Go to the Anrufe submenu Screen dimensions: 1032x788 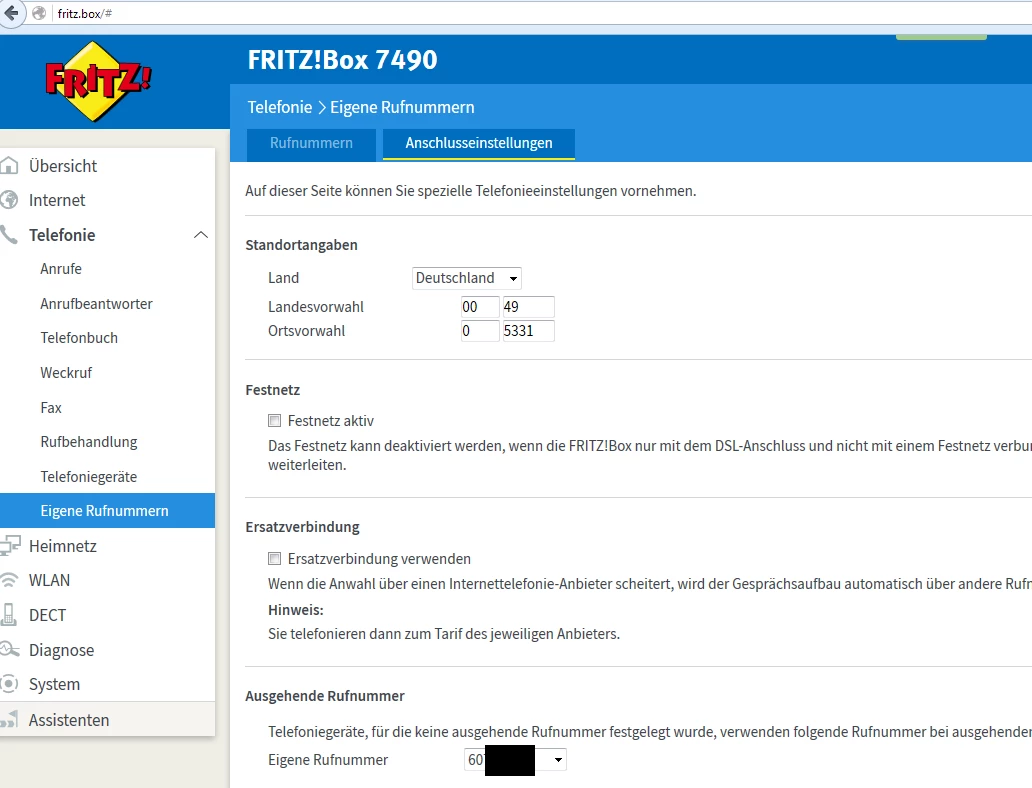pyautogui.click(x=61, y=269)
